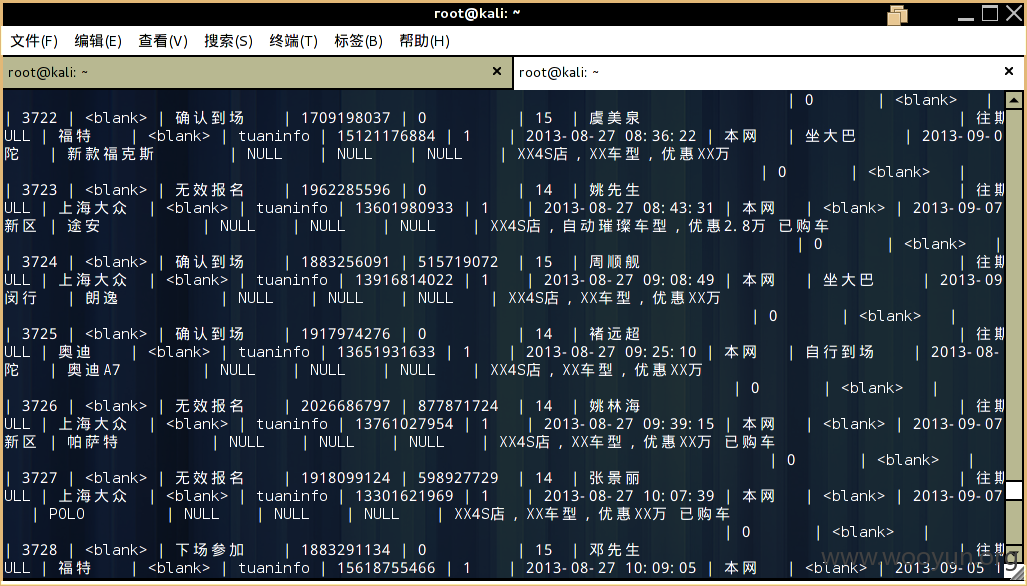The width and height of the screenshot is (1027, 586).
Task: Click row ID 3724
Action: tap(40, 263)
